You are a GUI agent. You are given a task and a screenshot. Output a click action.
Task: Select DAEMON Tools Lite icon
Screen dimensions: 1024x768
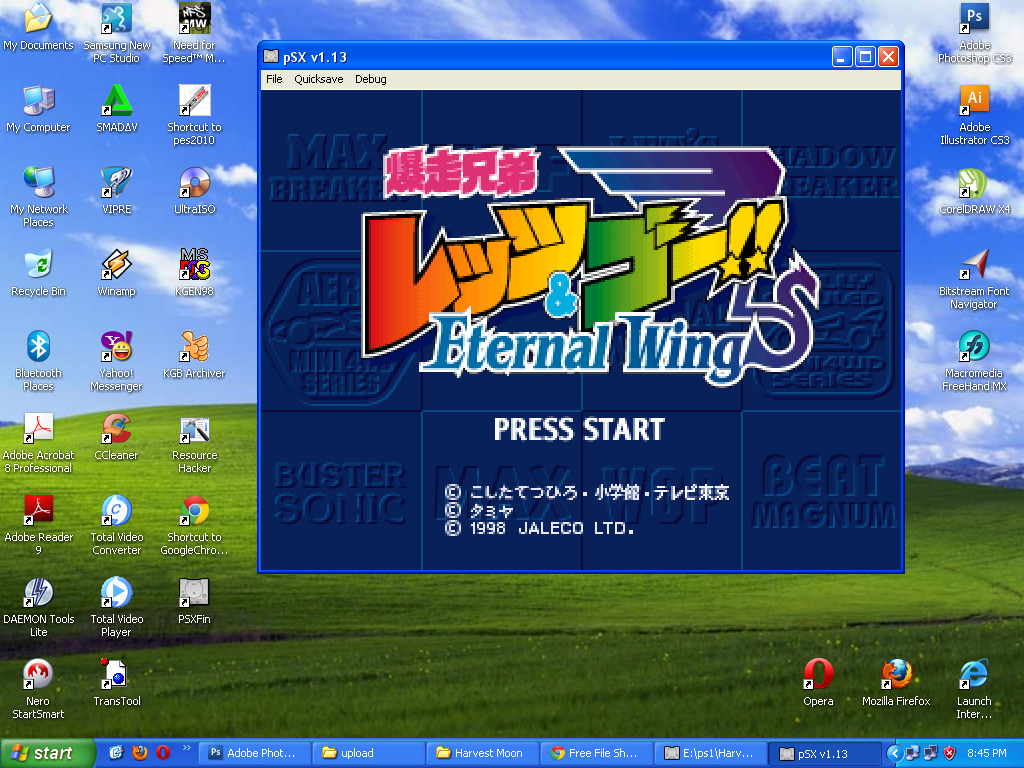38,607
